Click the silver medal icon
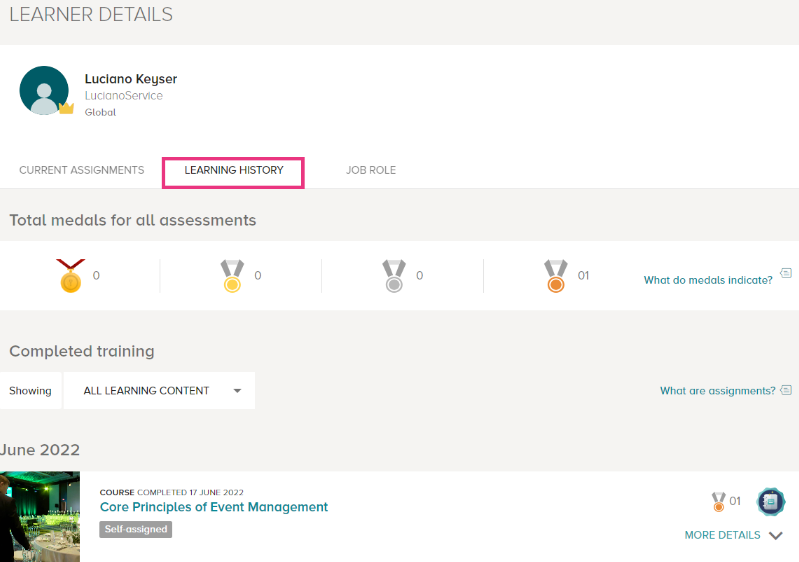 pyautogui.click(x=394, y=276)
